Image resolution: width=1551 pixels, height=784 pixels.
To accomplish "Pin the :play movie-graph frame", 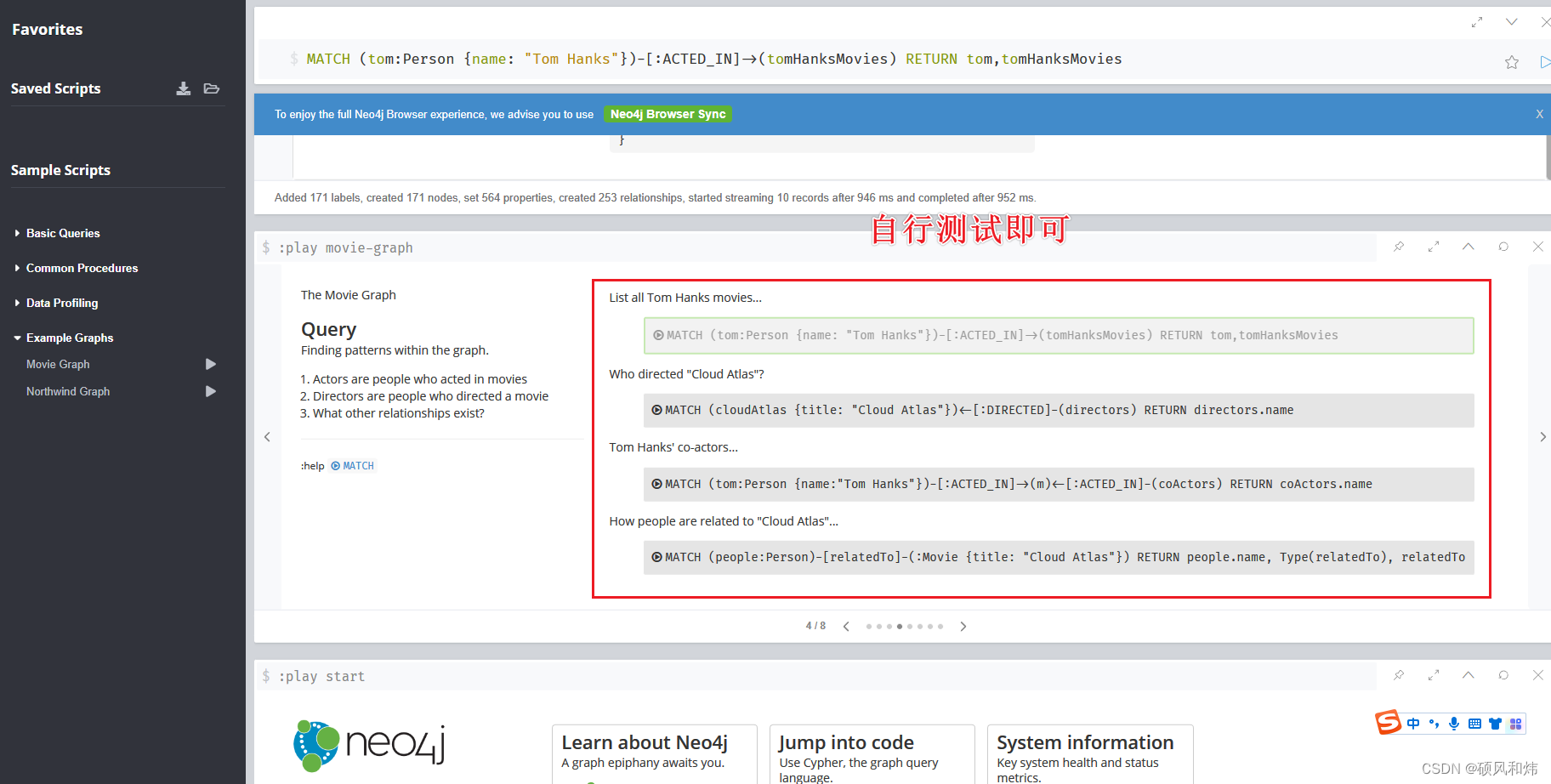I will click(1399, 247).
